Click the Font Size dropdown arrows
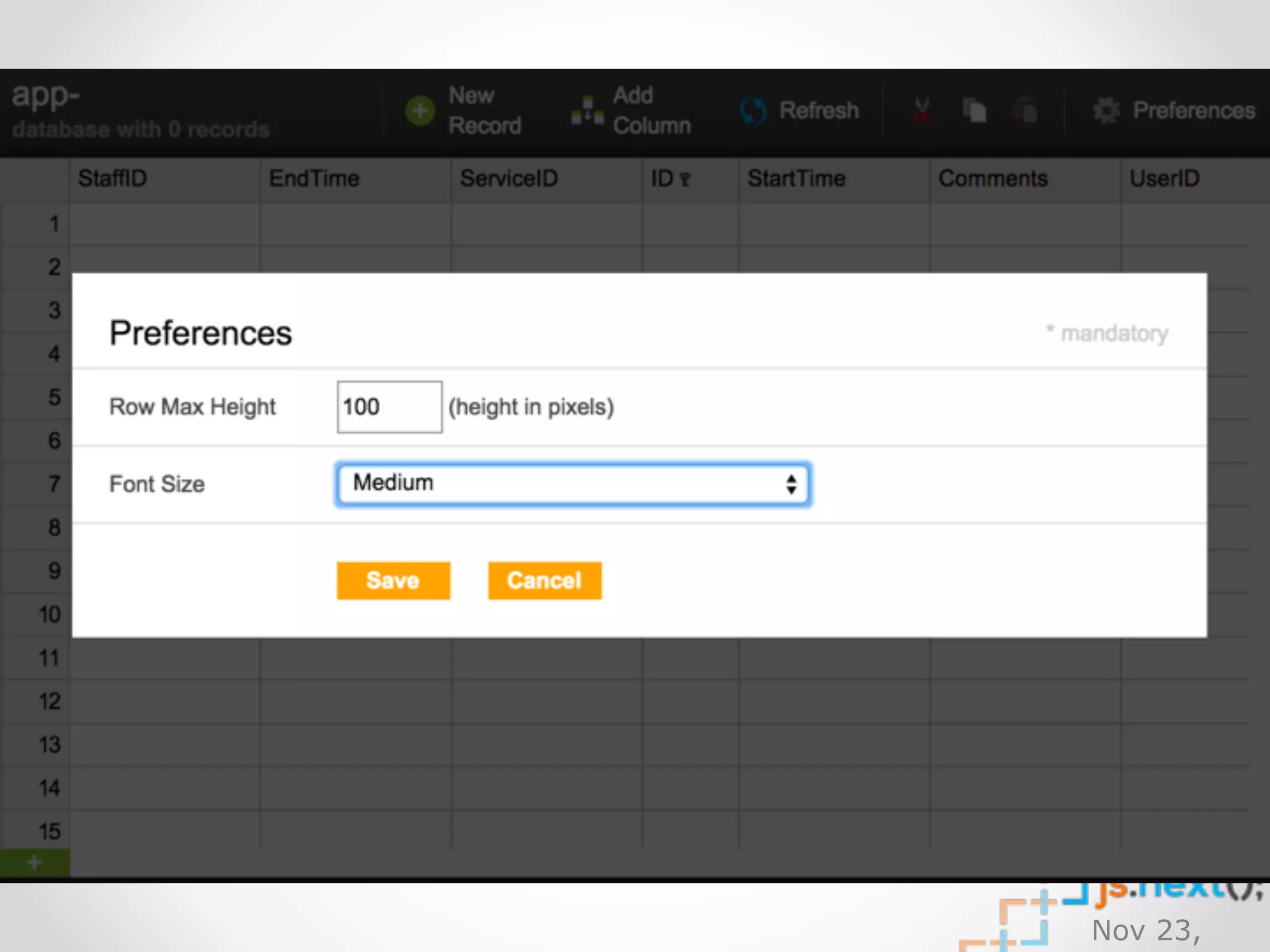Viewport: 1270px width, 952px height. click(791, 484)
